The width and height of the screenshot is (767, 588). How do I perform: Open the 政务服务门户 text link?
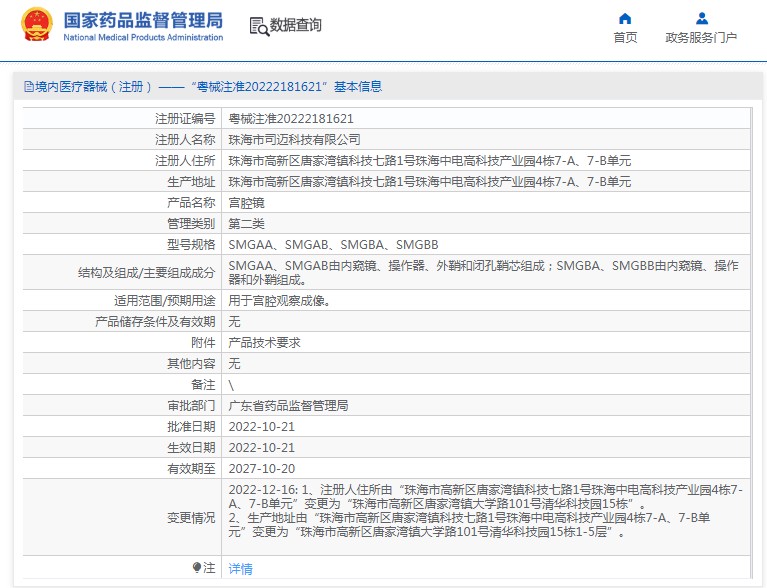[x=701, y=38]
